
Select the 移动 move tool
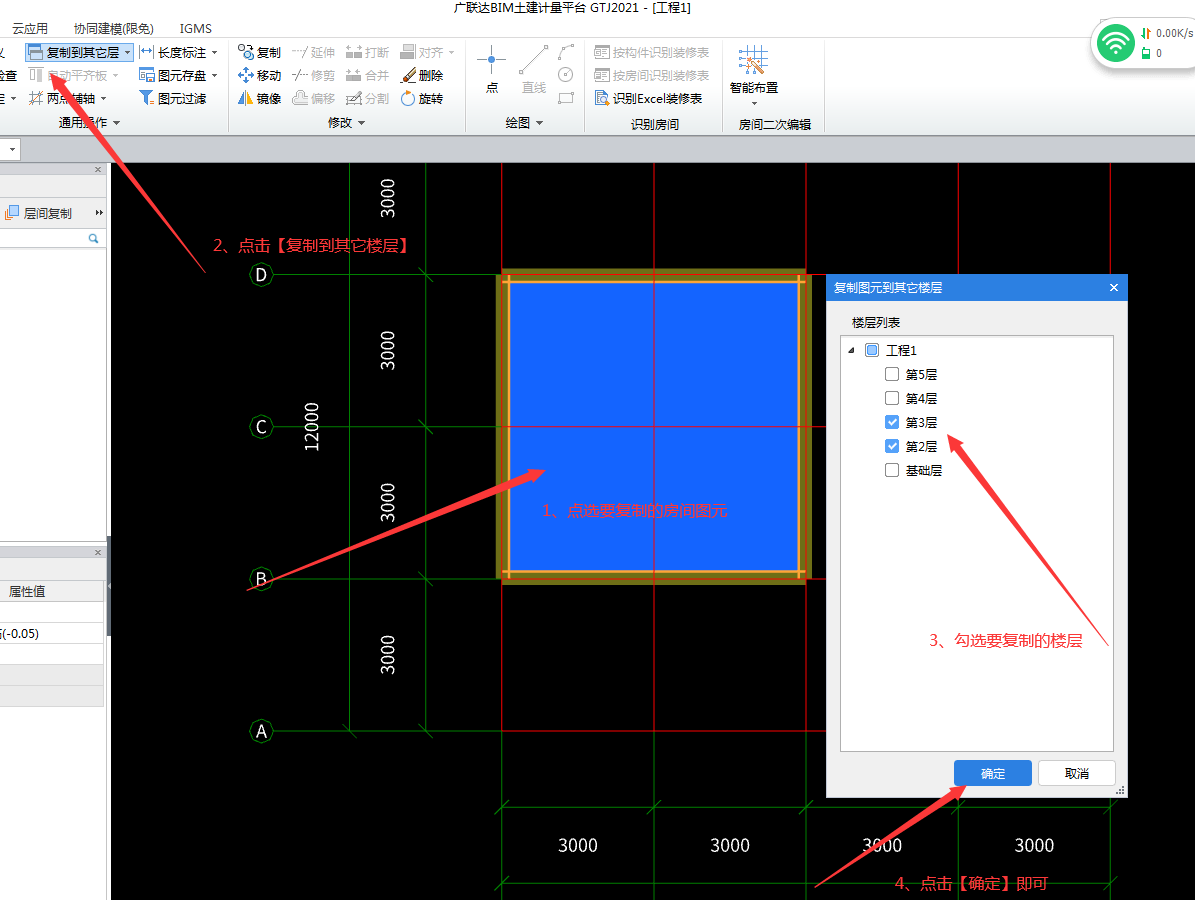click(x=259, y=75)
